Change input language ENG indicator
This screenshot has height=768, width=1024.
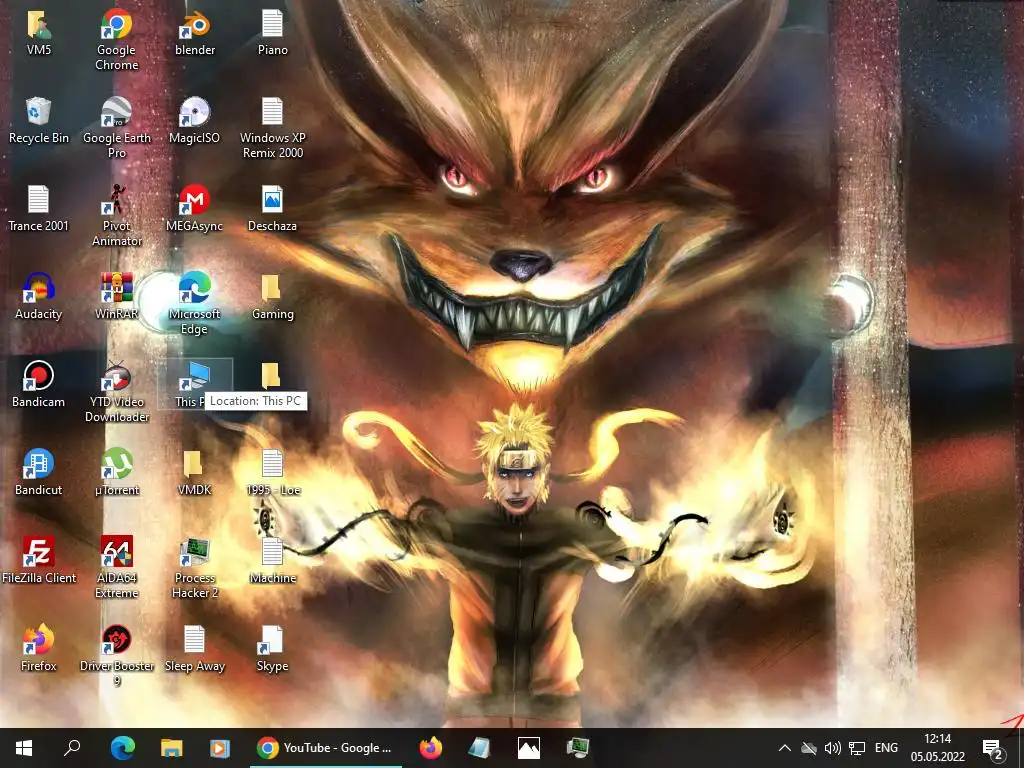886,748
